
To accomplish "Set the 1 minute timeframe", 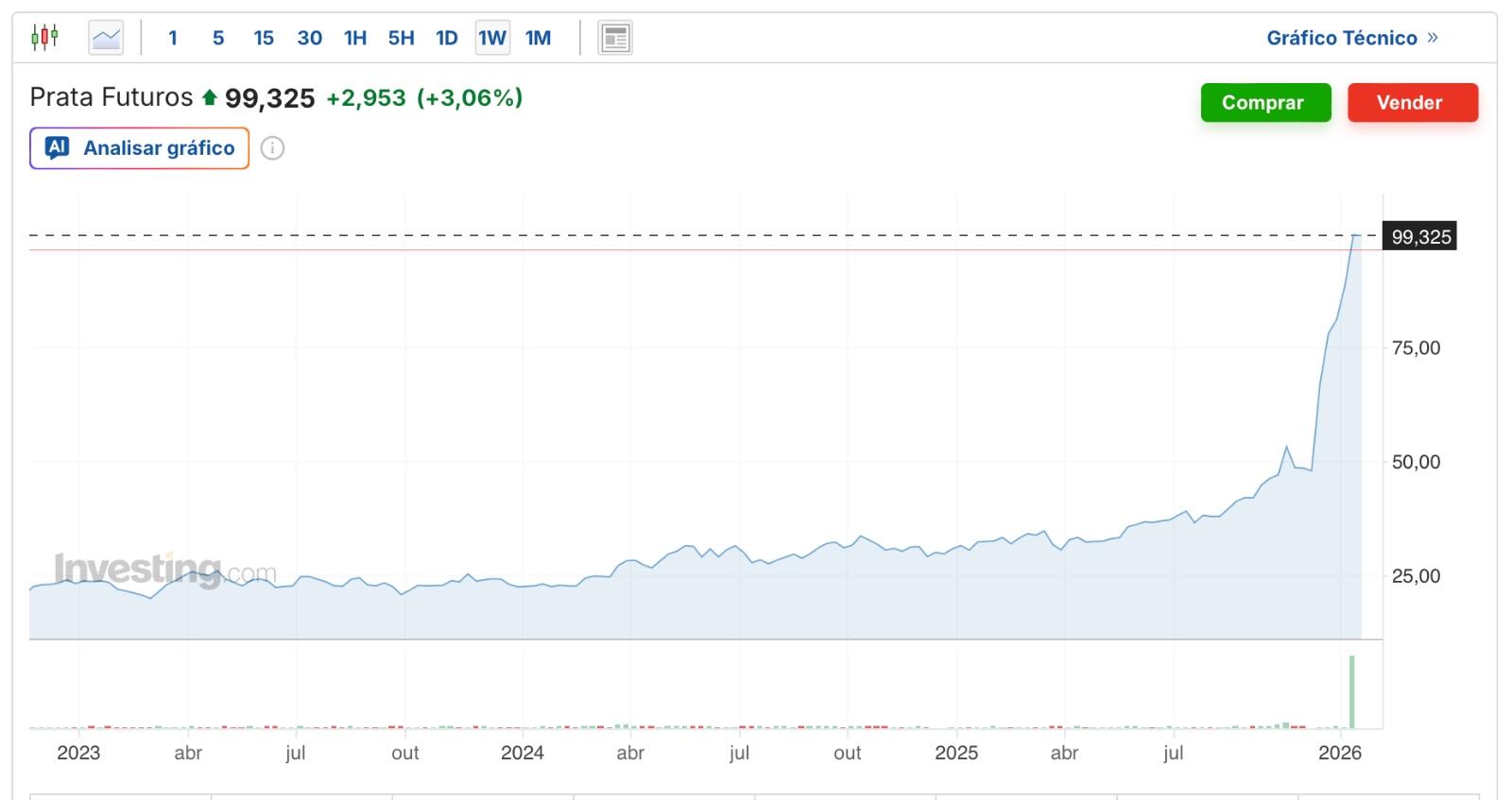I will coord(173,38).
